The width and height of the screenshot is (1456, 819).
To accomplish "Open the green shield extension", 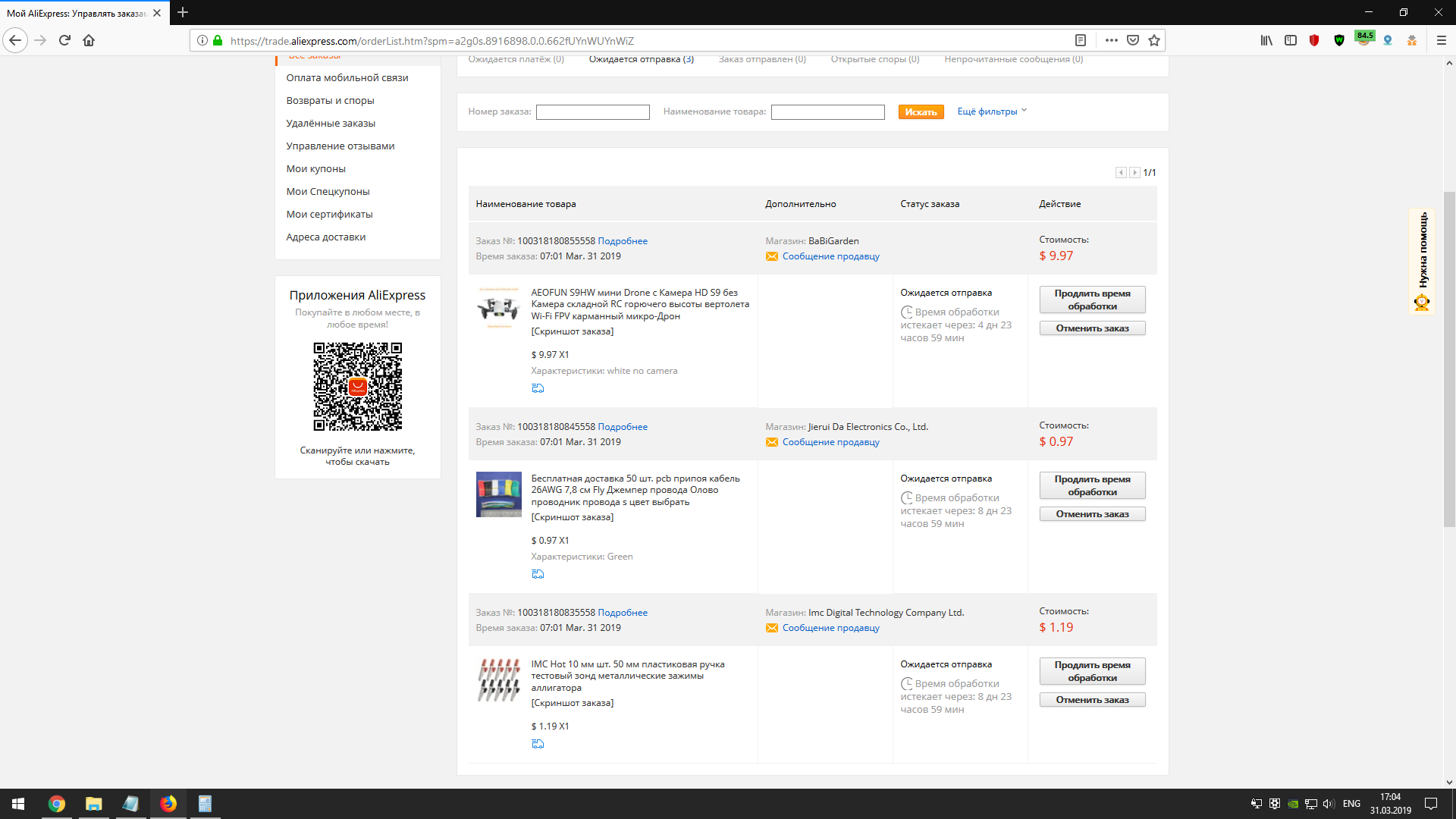I will coord(1339,40).
